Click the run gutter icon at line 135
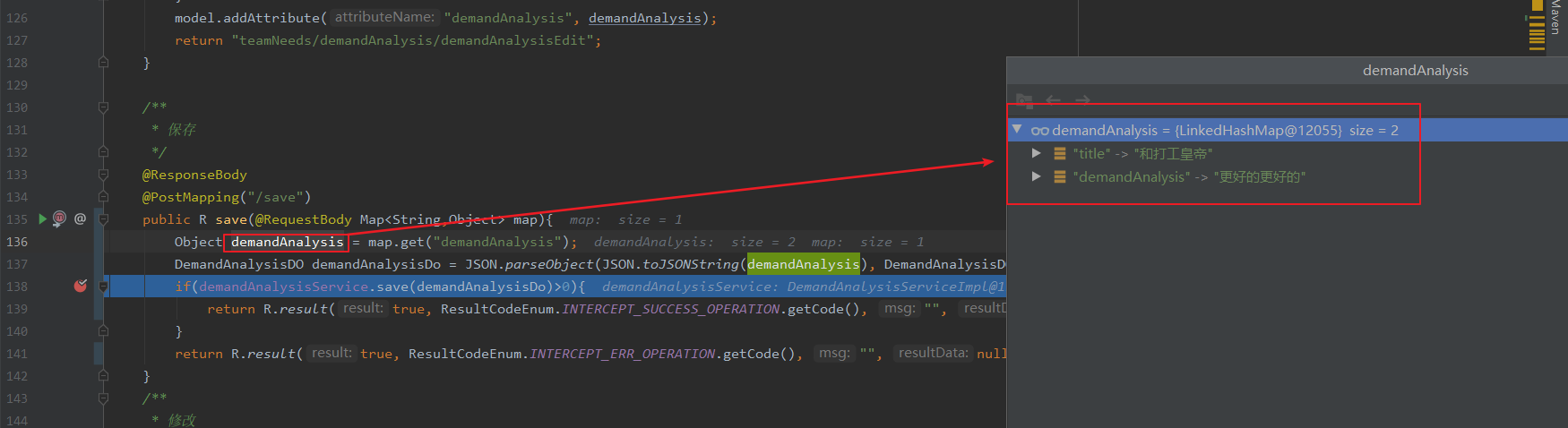 pyautogui.click(x=42, y=218)
